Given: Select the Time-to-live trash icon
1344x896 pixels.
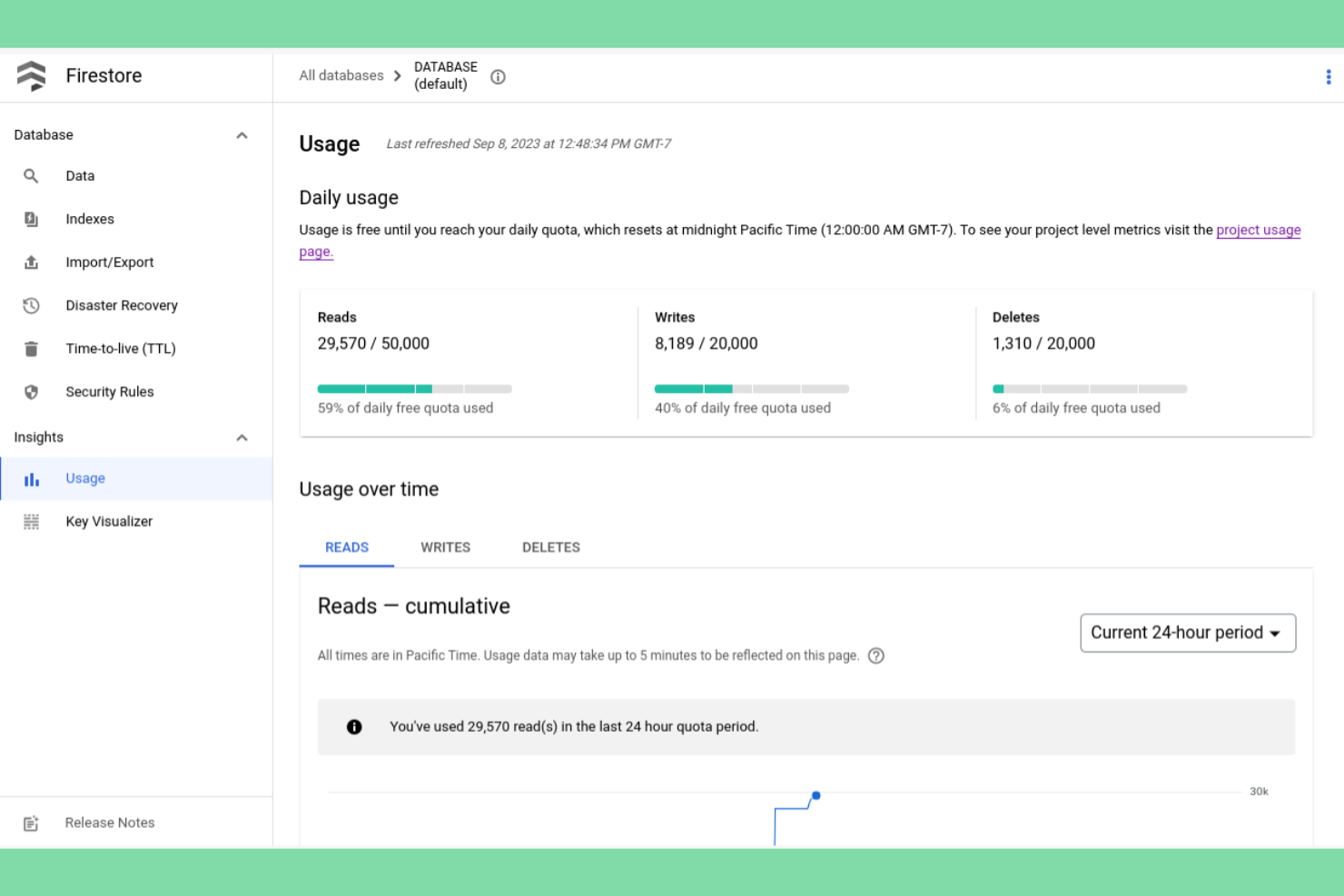Looking at the screenshot, I should click(31, 349).
